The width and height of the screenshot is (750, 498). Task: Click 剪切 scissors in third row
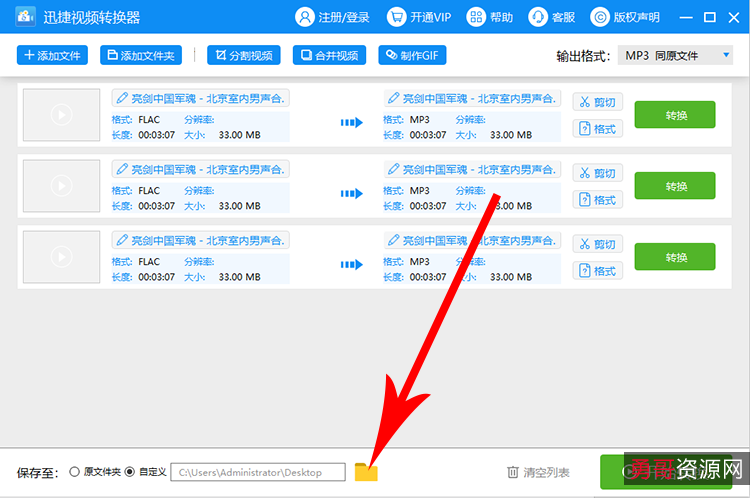coord(597,244)
